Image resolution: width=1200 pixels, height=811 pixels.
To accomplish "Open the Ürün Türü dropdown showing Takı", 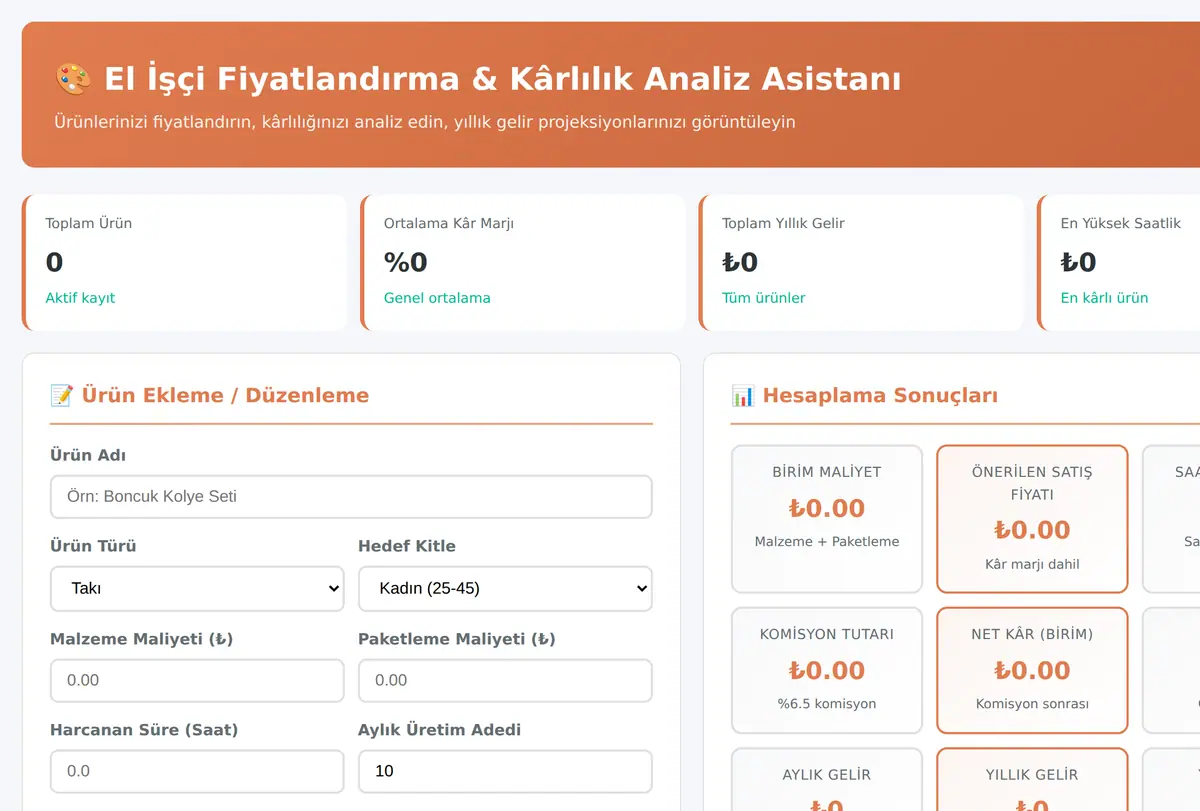I will coord(197,588).
